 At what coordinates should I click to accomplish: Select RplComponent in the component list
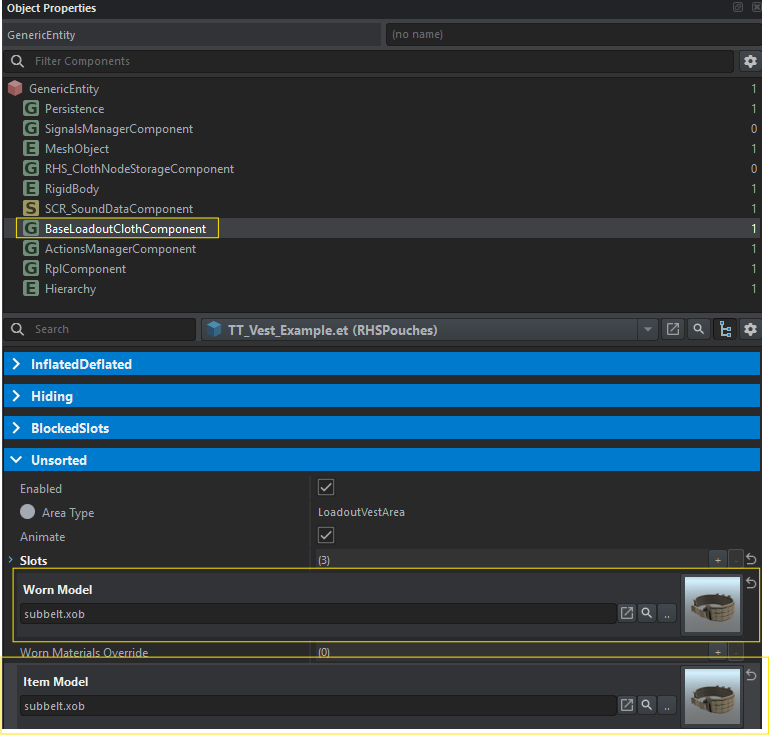pos(85,269)
